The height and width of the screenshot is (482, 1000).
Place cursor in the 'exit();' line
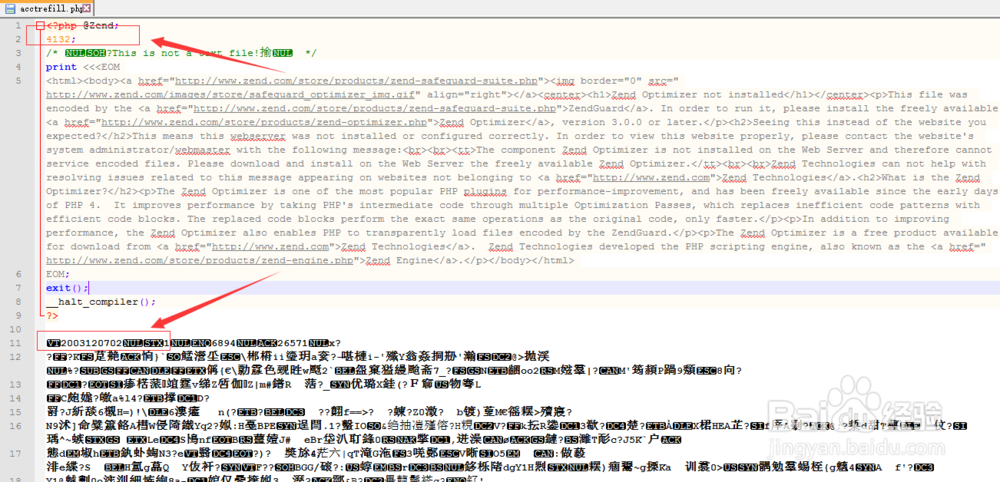point(67,288)
